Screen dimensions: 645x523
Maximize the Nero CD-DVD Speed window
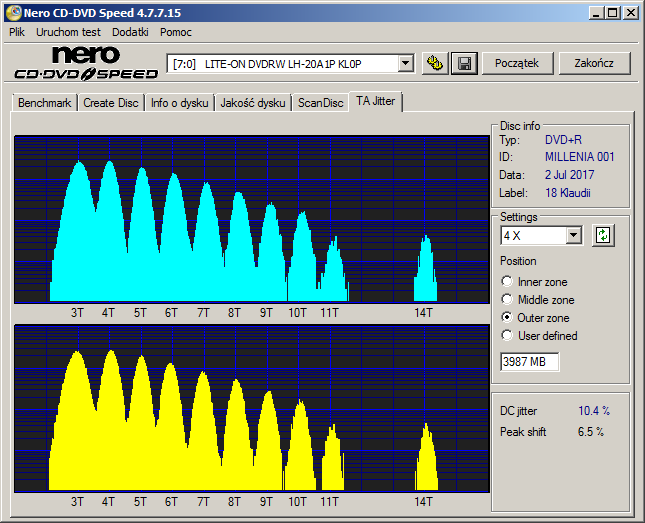tap(612, 13)
